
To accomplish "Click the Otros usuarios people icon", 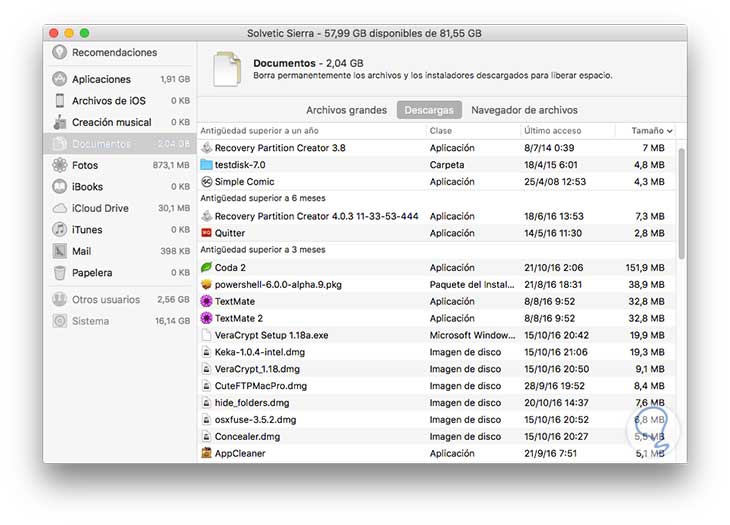I will click(x=60, y=299).
